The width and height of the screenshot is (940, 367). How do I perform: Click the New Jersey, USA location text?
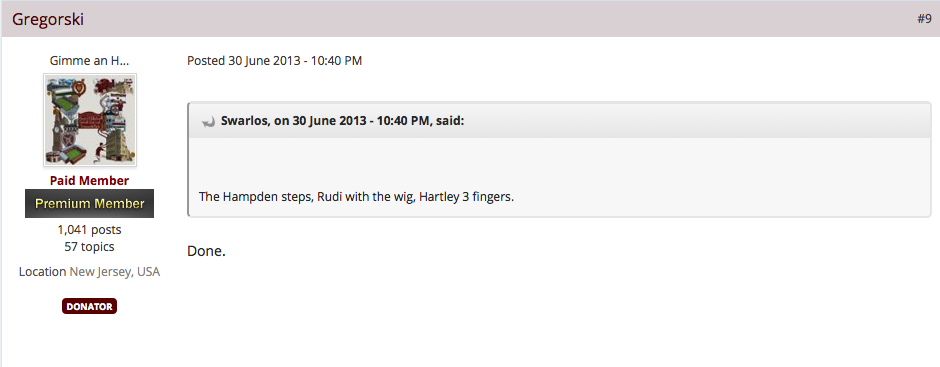pyautogui.click(x=115, y=272)
